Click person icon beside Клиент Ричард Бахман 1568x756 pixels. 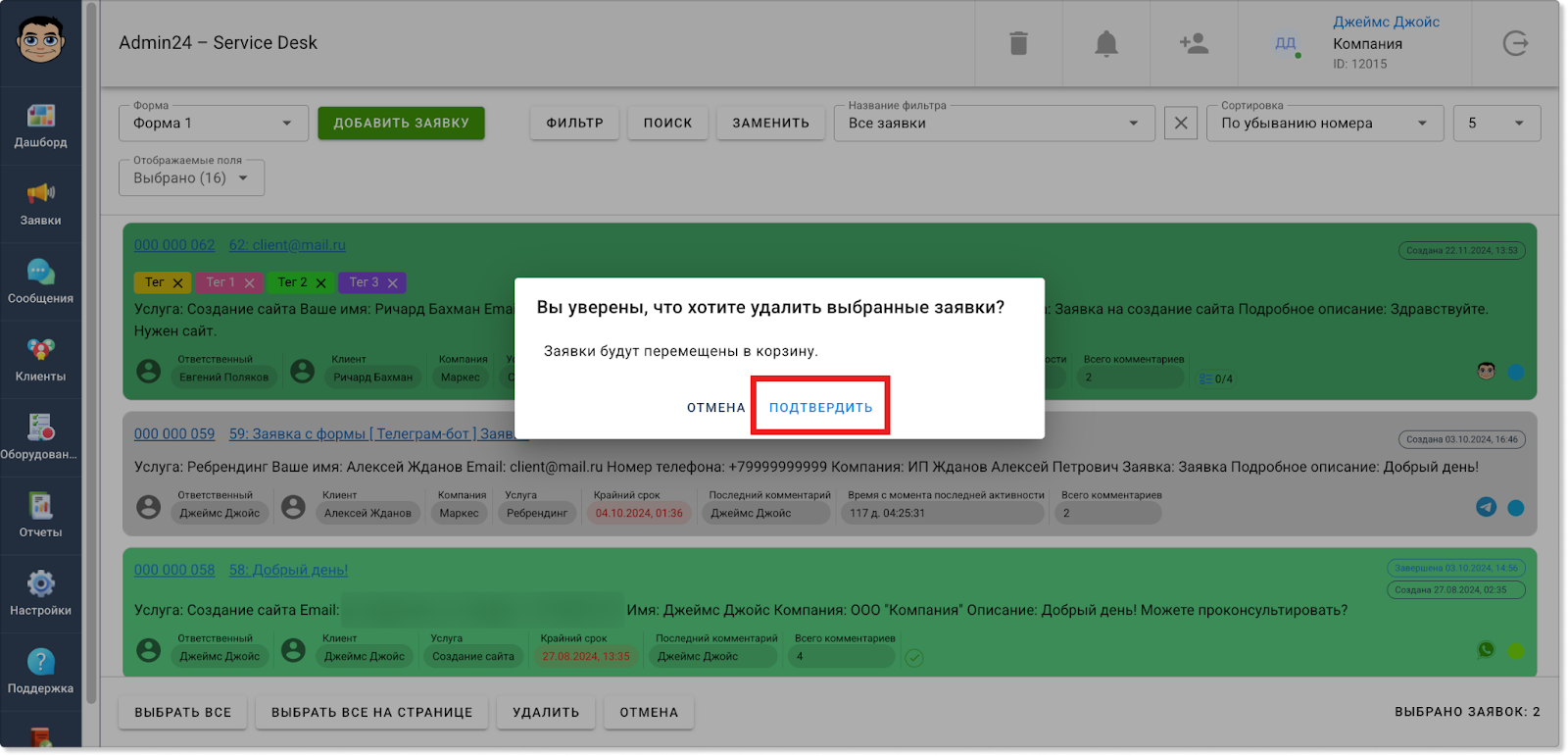tap(303, 372)
